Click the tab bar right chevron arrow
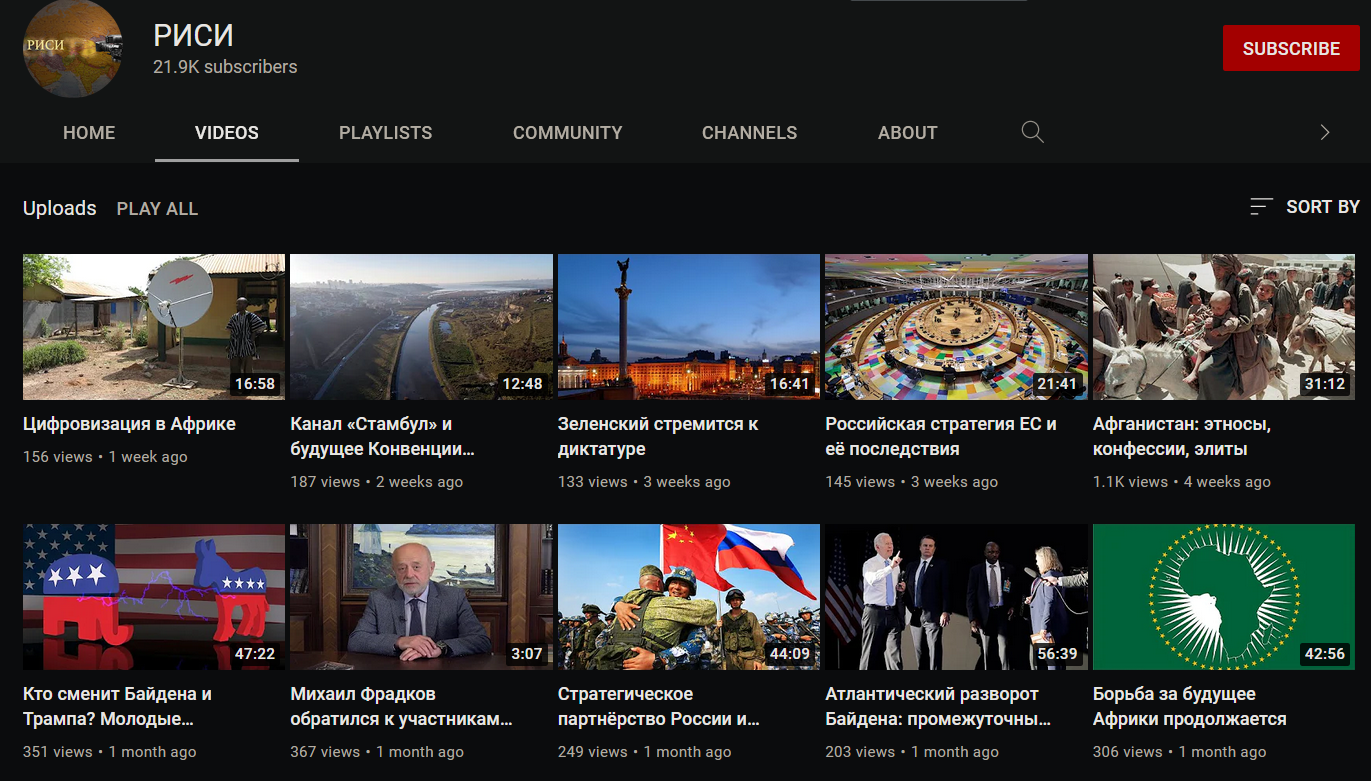The width and height of the screenshot is (1371, 781). click(x=1325, y=132)
